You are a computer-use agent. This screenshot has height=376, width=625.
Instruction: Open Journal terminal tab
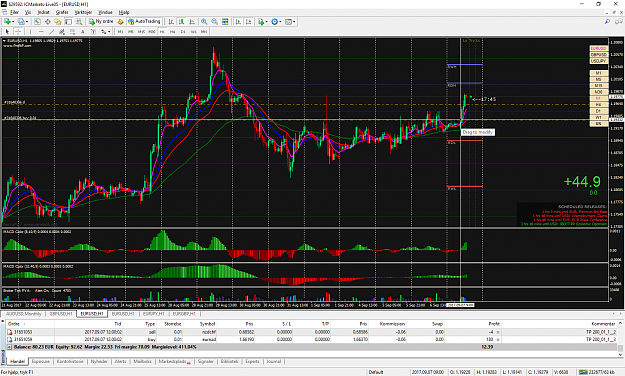(273, 361)
